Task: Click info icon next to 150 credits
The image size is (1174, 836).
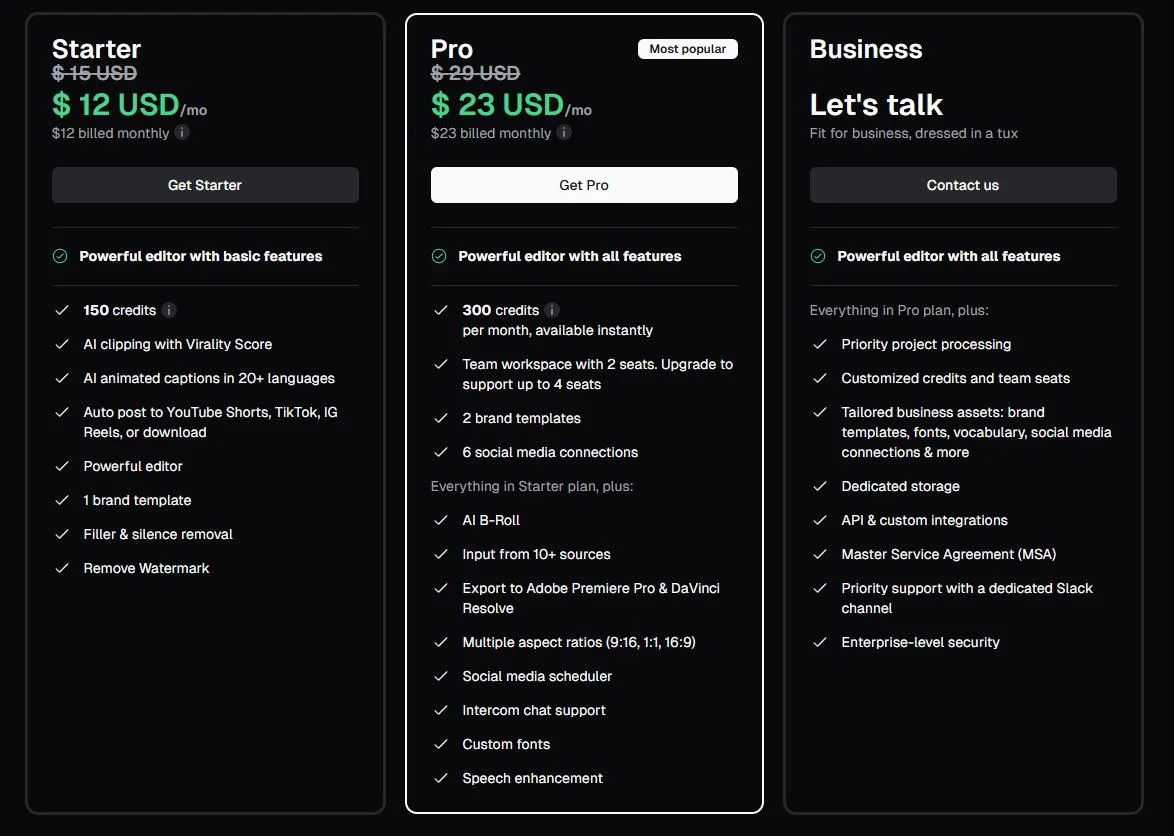Action: point(169,310)
